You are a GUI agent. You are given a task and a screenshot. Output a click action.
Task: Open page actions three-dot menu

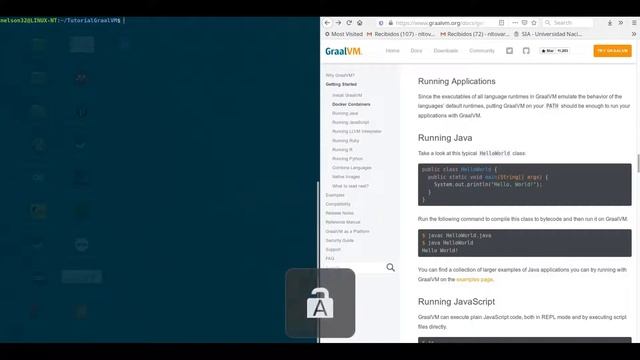(x=515, y=23)
